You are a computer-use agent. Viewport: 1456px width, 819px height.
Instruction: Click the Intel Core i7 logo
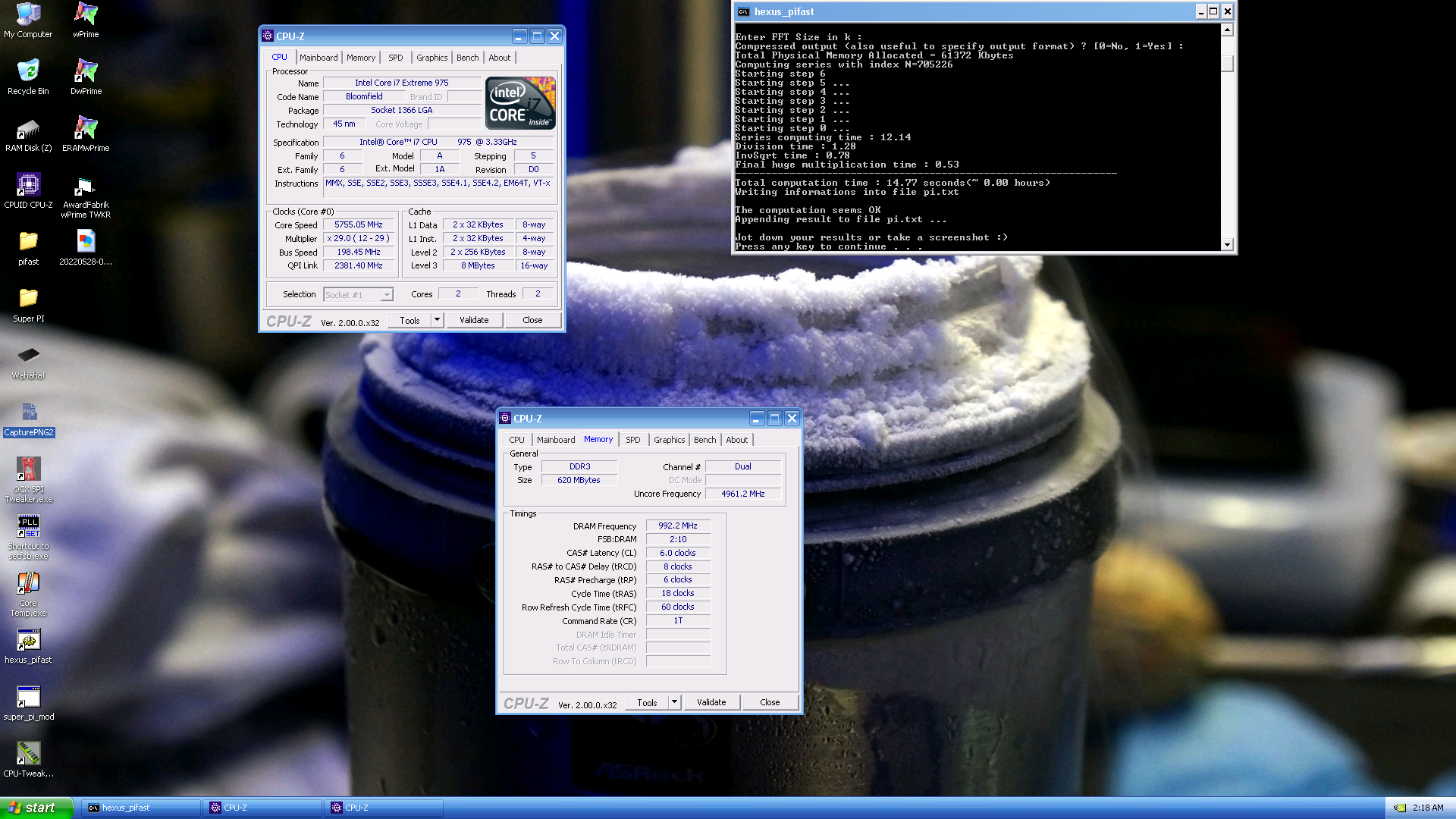(x=520, y=102)
